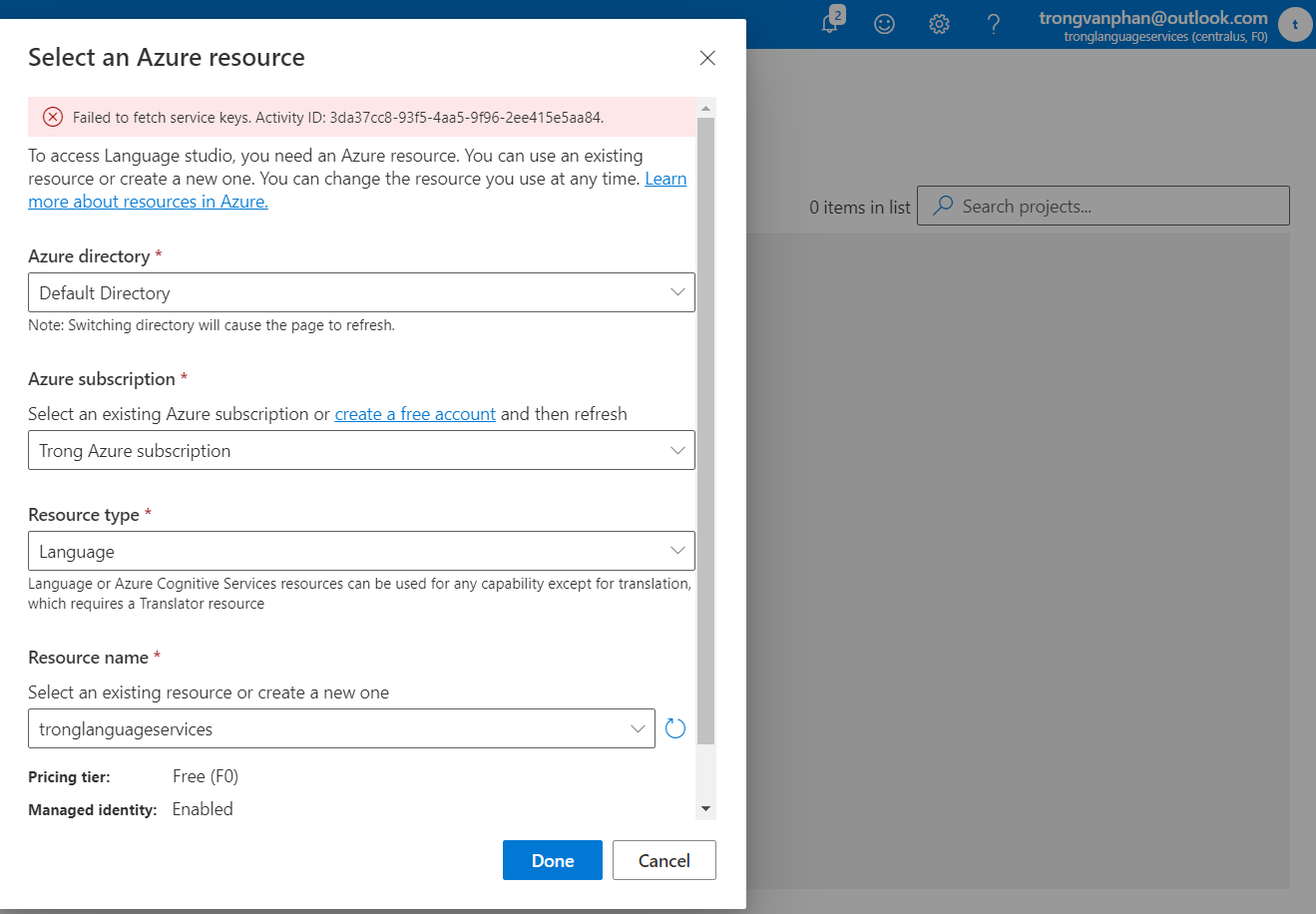Click the 0 items in list text

(860, 208)
